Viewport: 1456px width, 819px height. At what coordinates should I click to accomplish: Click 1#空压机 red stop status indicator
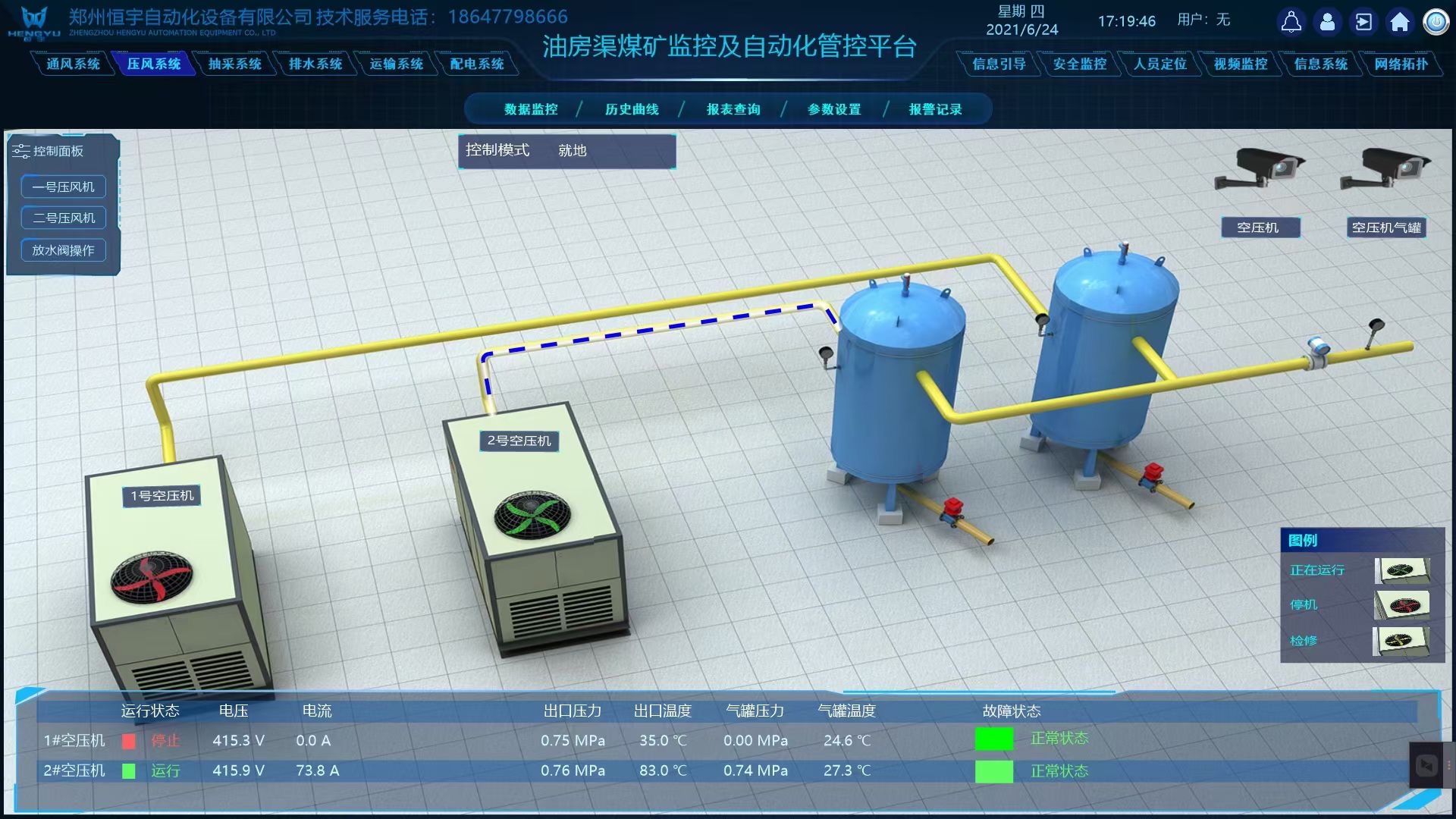click(129, 741)
